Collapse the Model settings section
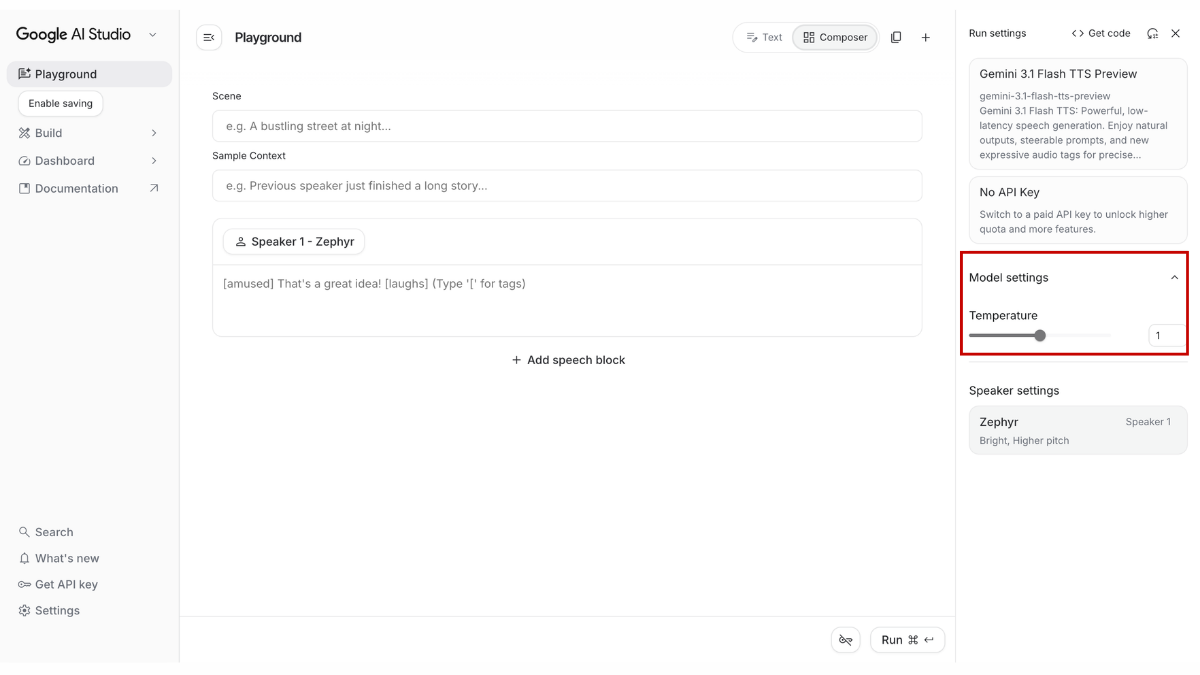Screen dimensions: 1200x675 1174,278
